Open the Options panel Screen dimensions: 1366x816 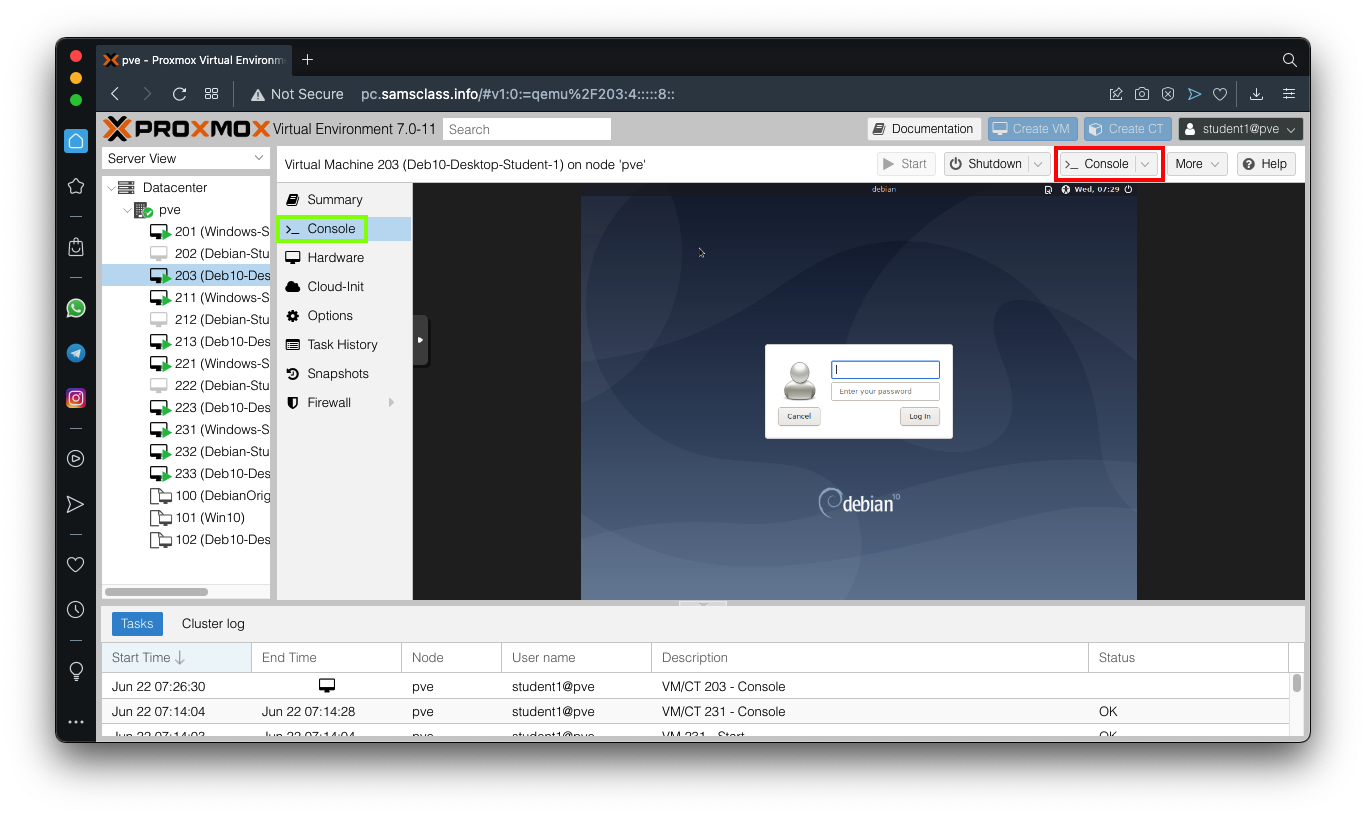tap(344, 316)
